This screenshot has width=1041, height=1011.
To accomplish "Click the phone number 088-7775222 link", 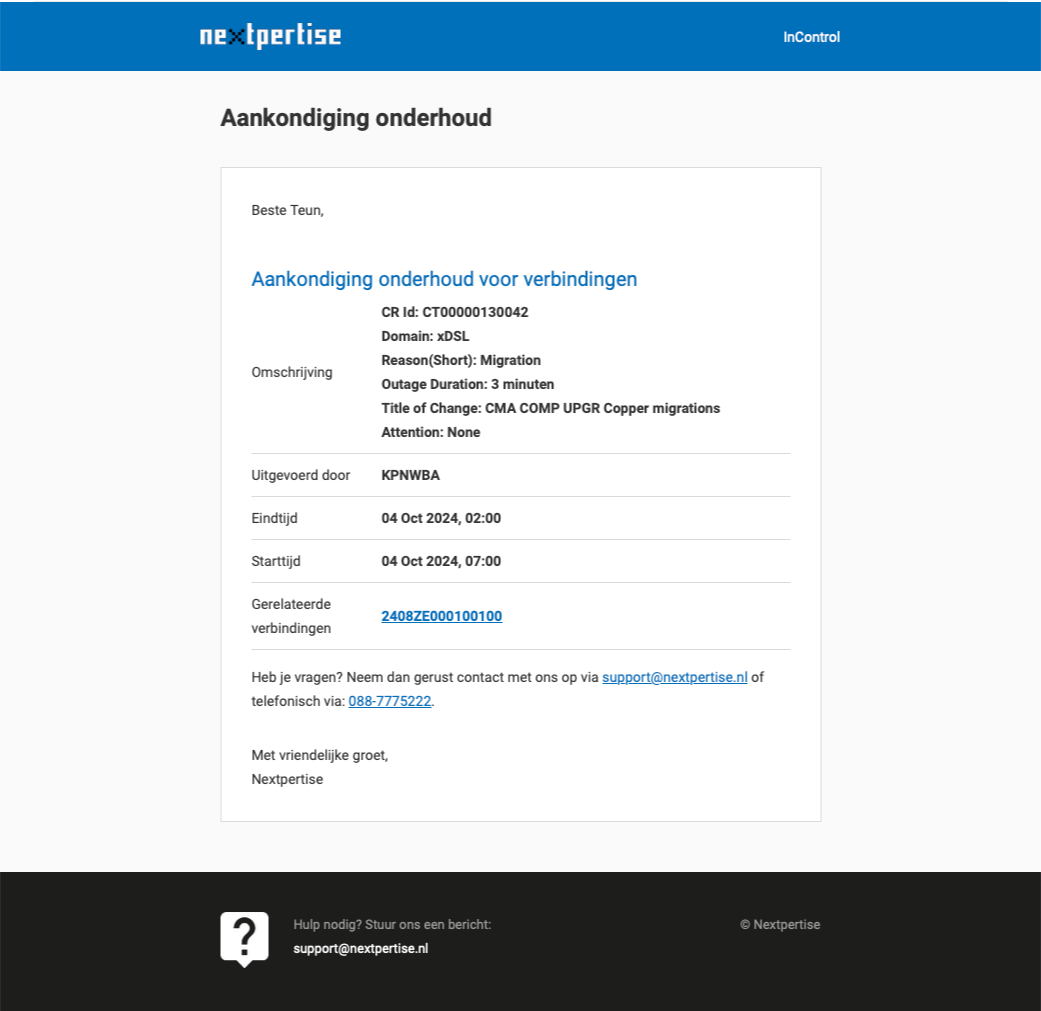I will [390, 701].
